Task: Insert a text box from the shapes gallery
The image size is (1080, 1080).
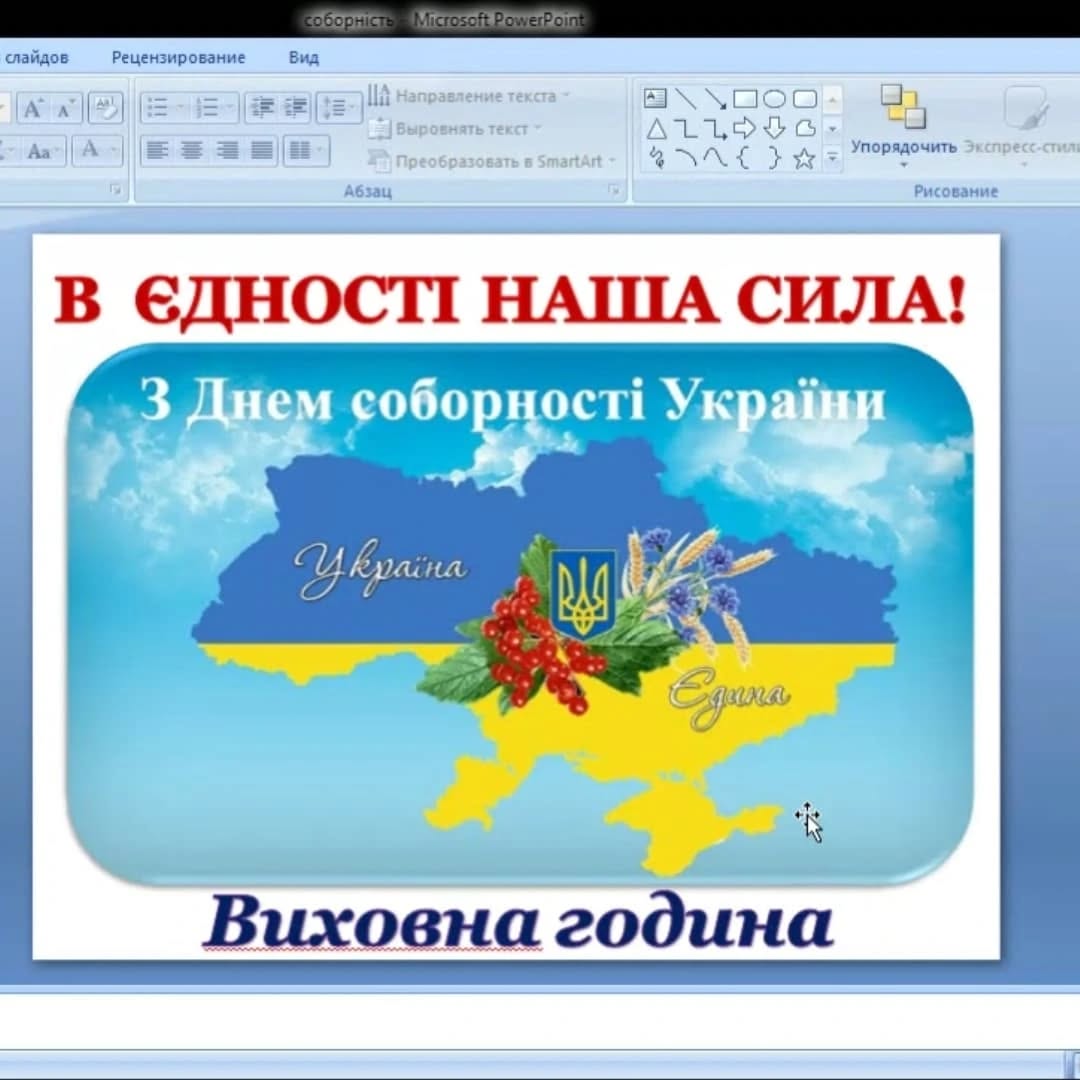Action: point(655,98)
